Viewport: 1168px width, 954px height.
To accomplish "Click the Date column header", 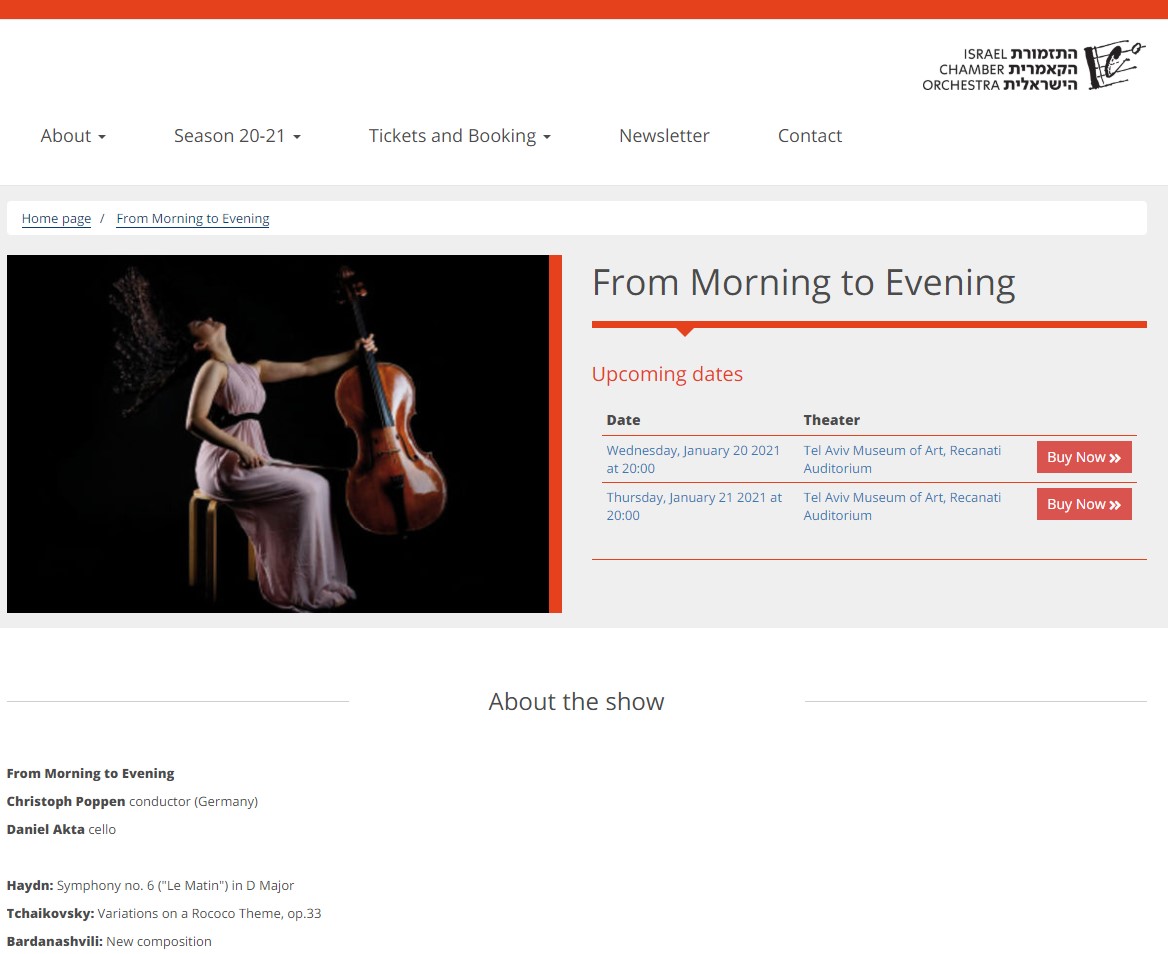I will (623, 420).
